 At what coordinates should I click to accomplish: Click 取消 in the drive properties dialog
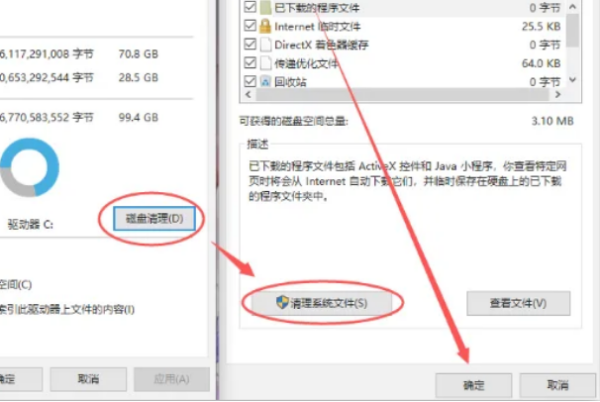point(88,379)
